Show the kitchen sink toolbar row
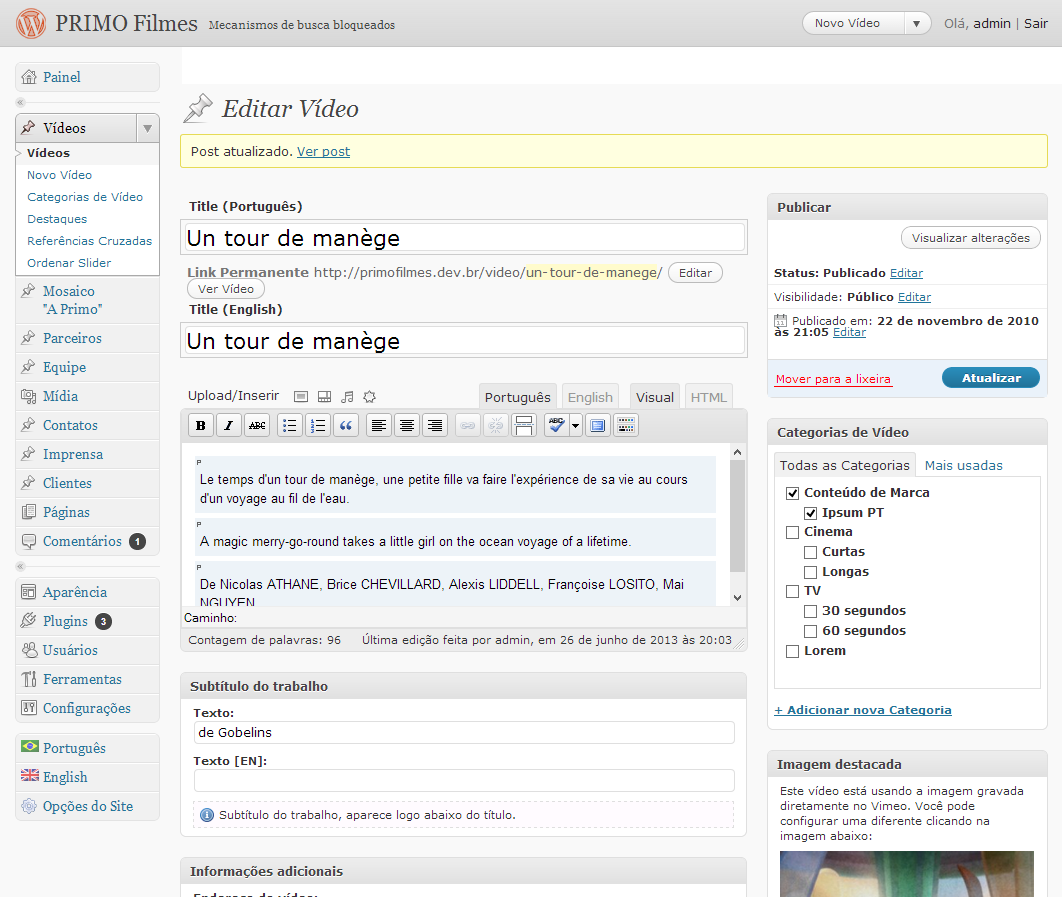 coord(626,426)
